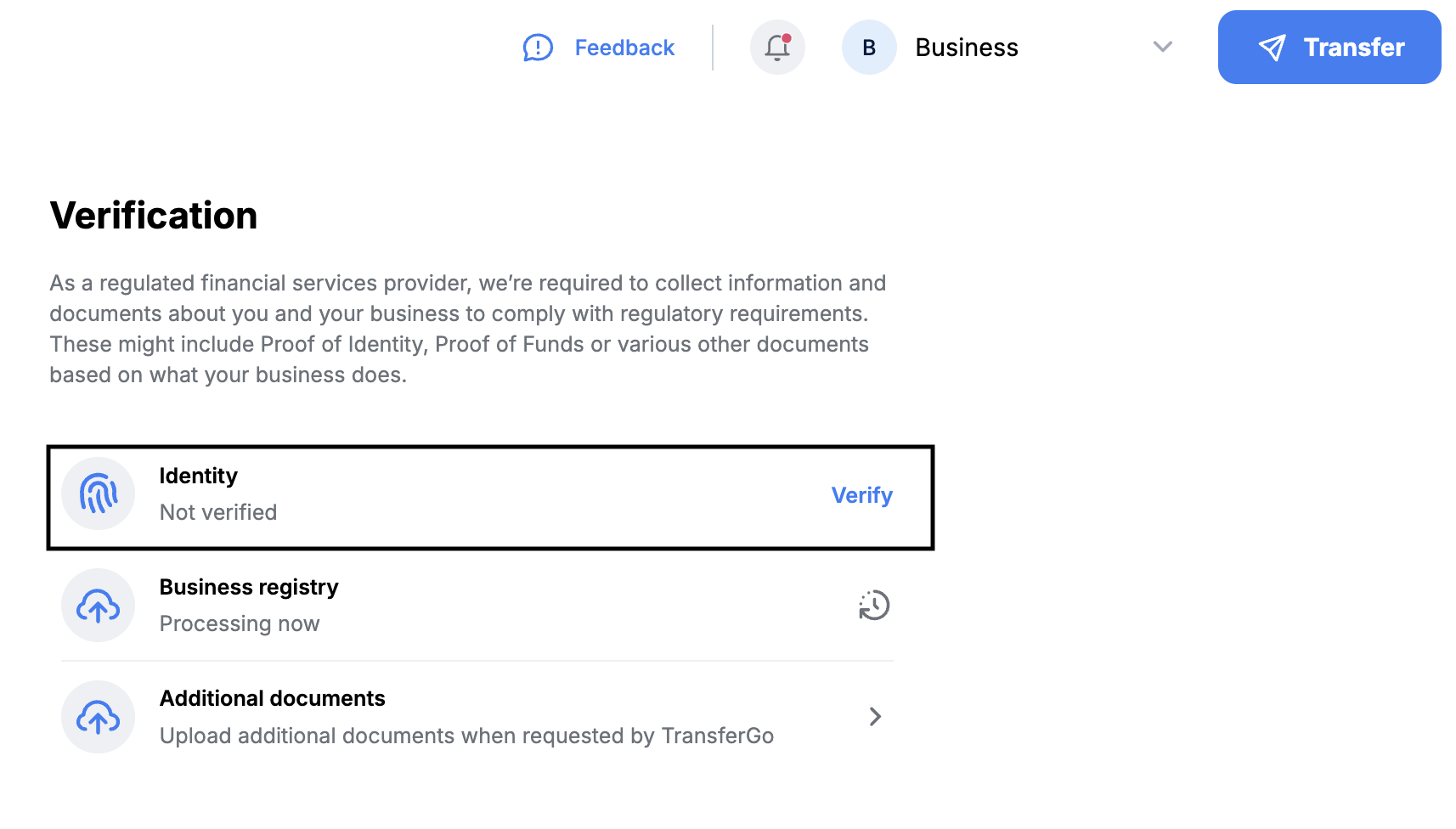
Task: Click the "Processing now" status text
Action: [240, 623]
